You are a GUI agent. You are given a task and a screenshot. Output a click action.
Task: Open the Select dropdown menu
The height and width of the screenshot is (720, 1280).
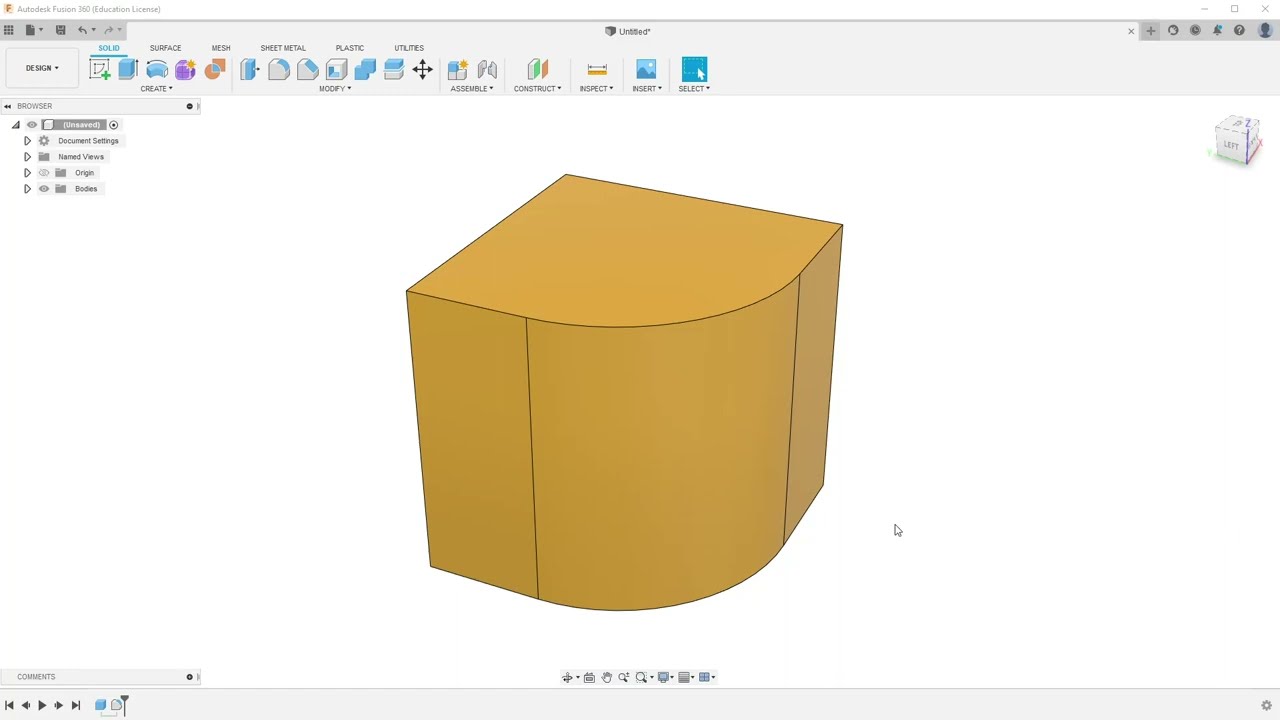pos(694,89)
